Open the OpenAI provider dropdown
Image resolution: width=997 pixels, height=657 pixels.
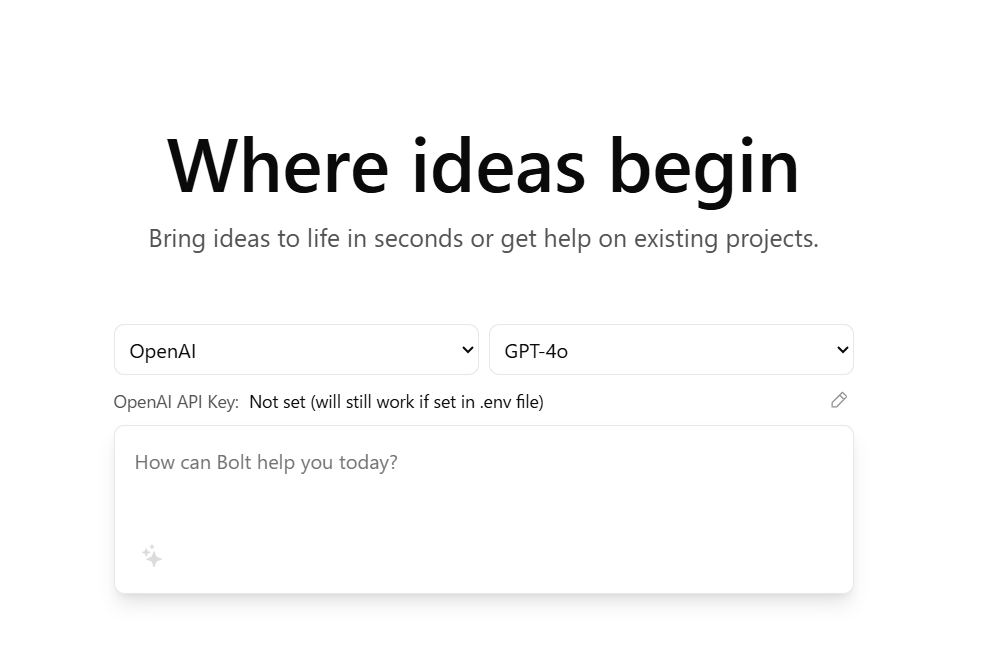296,350
